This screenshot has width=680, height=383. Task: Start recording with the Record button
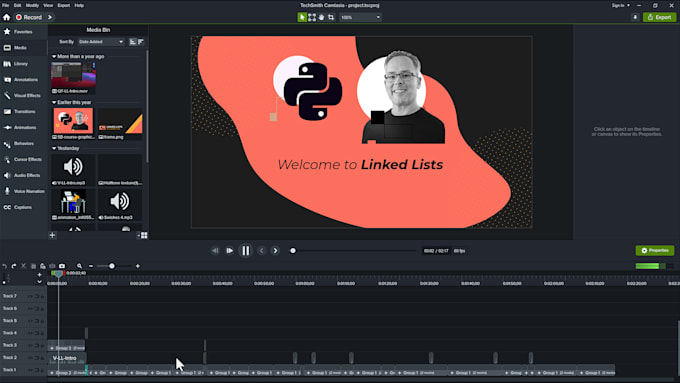[29, 17]
